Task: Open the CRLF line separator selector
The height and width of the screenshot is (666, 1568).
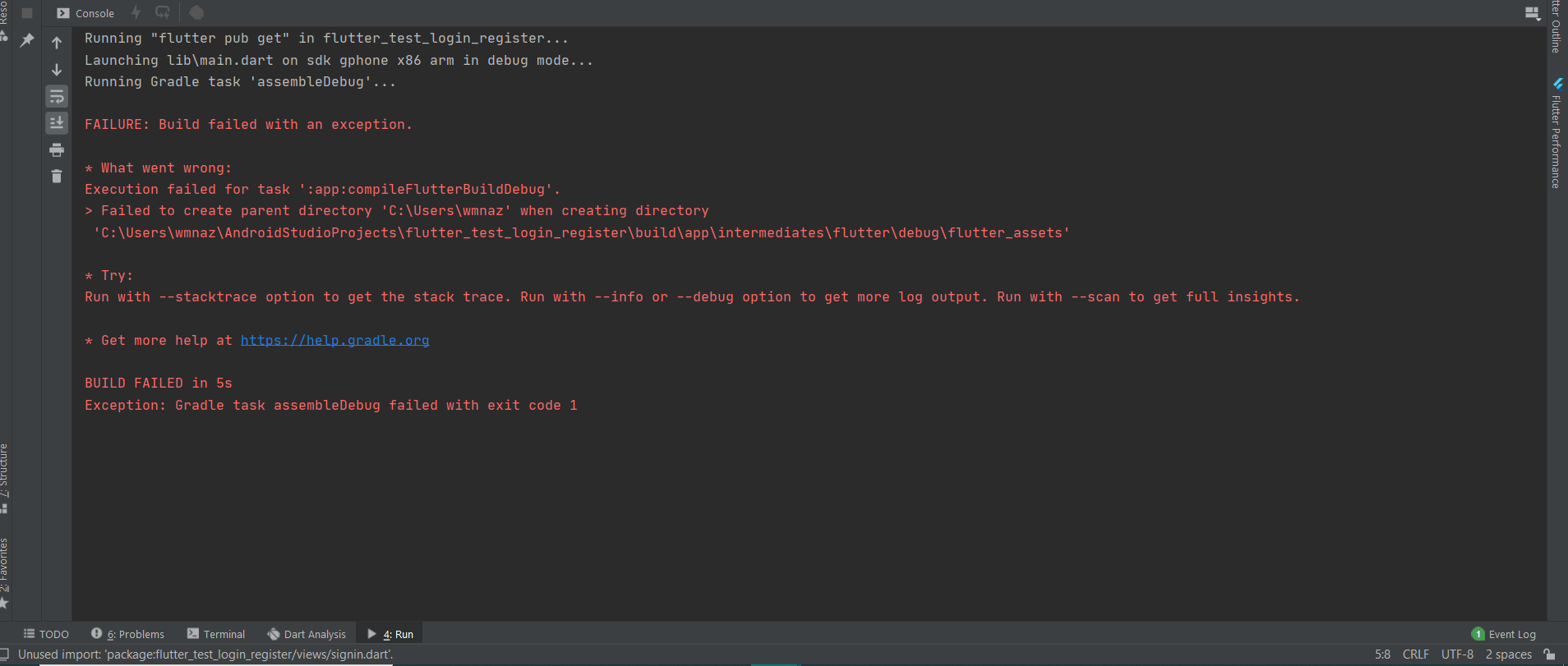Action: 1415,655
